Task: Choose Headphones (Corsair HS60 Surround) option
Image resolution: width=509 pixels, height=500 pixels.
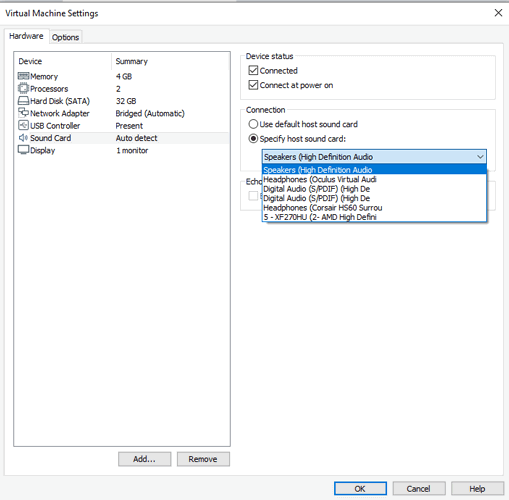Action: [374, 208]
